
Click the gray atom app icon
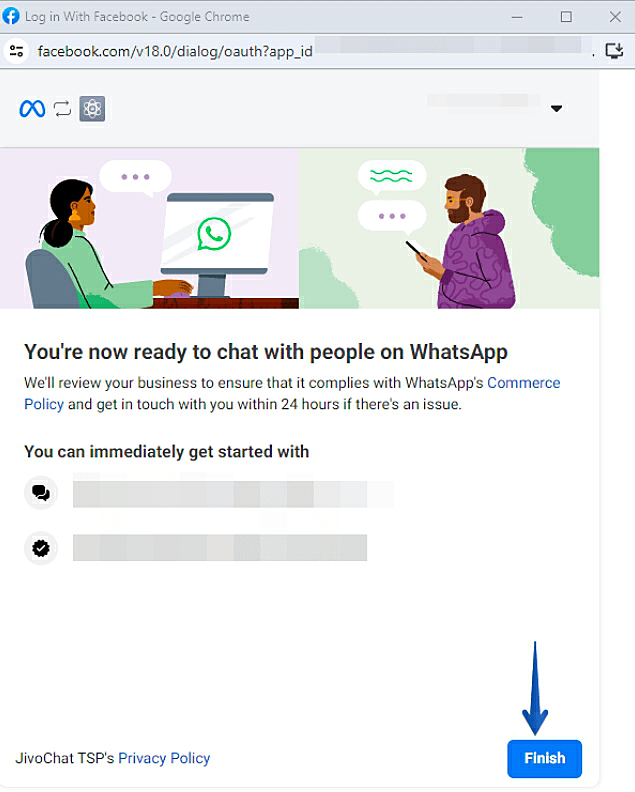tap(92, 109)
